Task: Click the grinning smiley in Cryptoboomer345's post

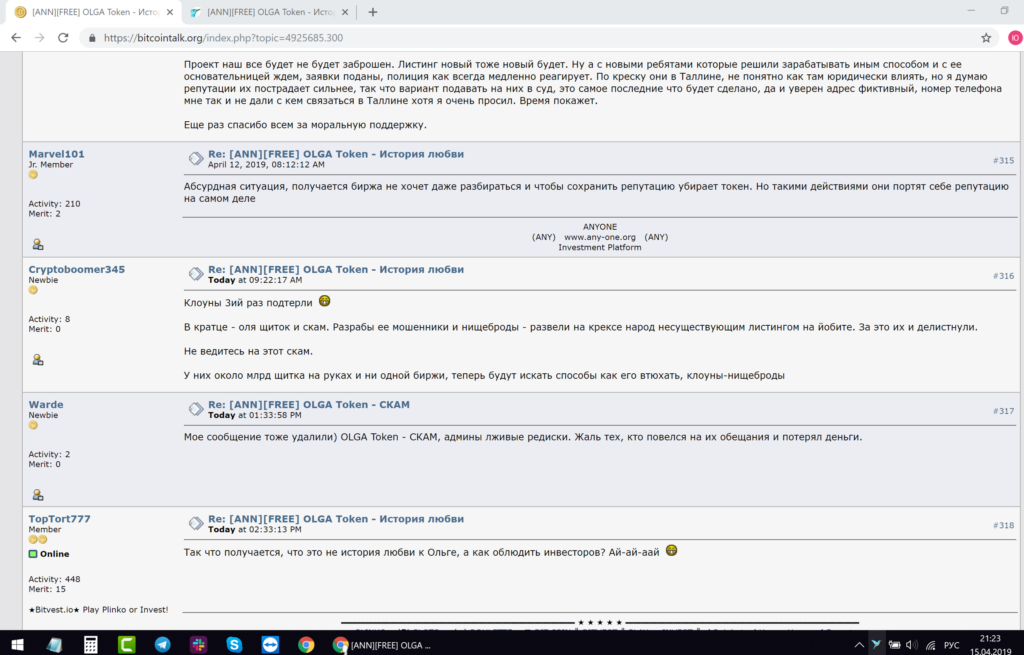Action: (325, 301)
